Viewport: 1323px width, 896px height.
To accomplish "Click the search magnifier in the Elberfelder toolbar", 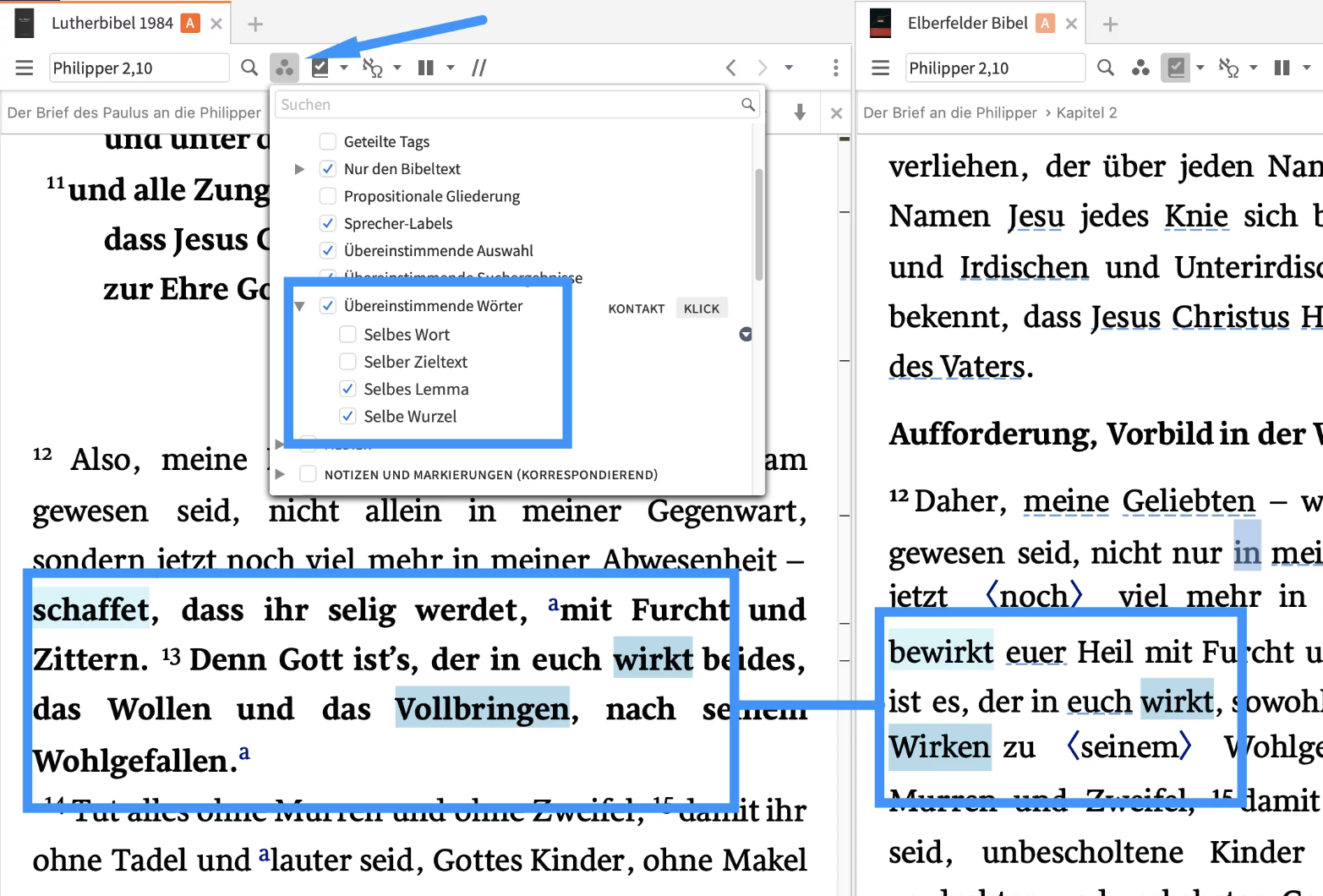I will pos(1106,68).
